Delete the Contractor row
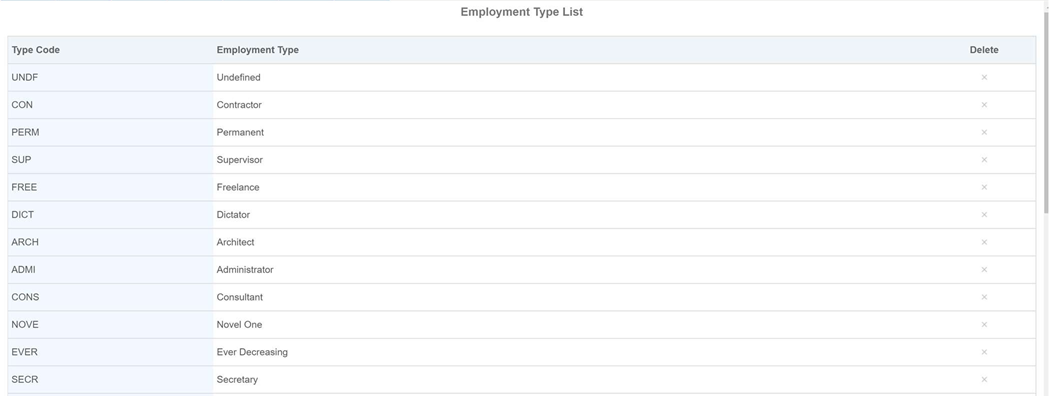 point(983,105)
